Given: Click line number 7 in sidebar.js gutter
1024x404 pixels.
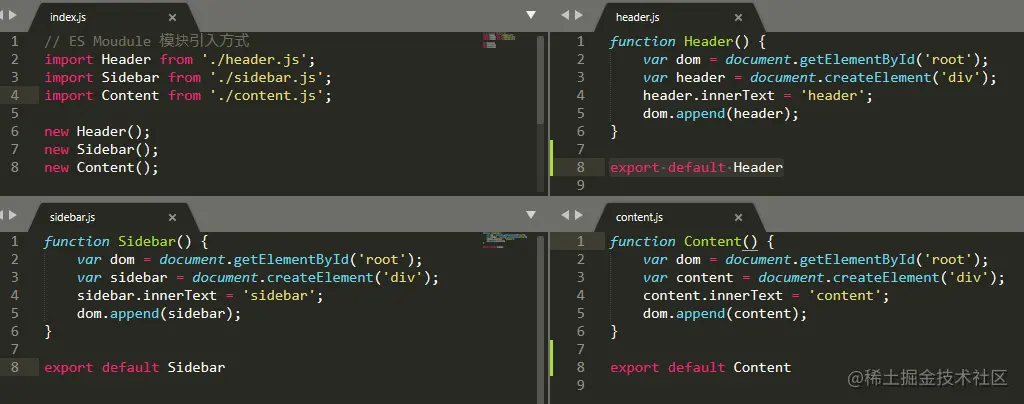Looking at the screenshot, I should 14,349.
